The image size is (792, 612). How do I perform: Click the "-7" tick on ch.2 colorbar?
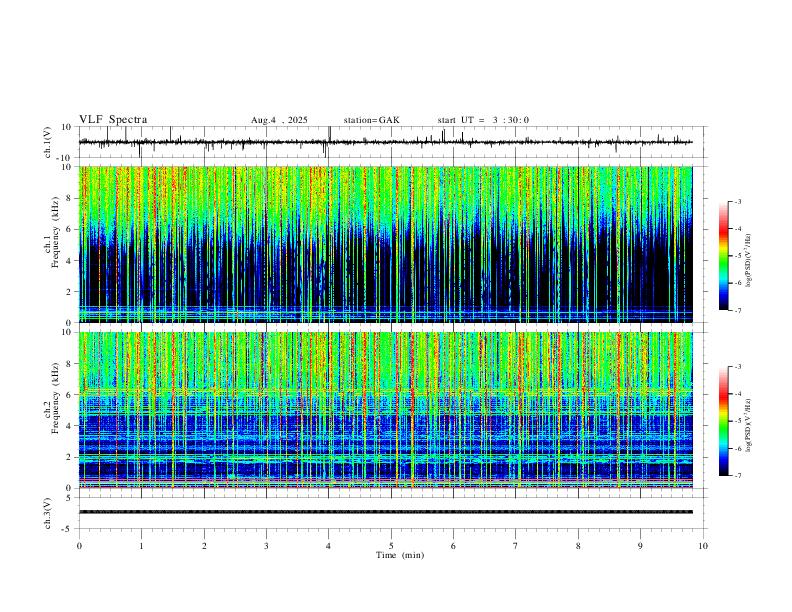738,476
